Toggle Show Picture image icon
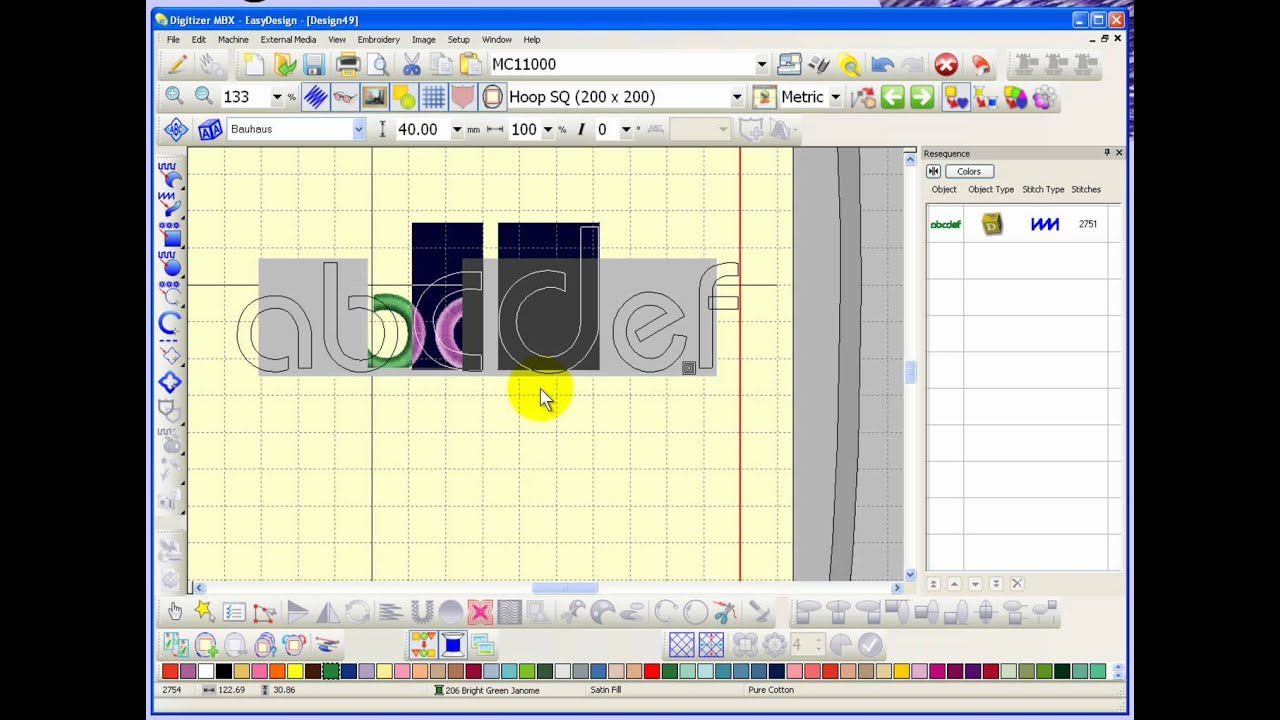The image size is (1280, 720). pyautogui.click(x=374, y=97)
